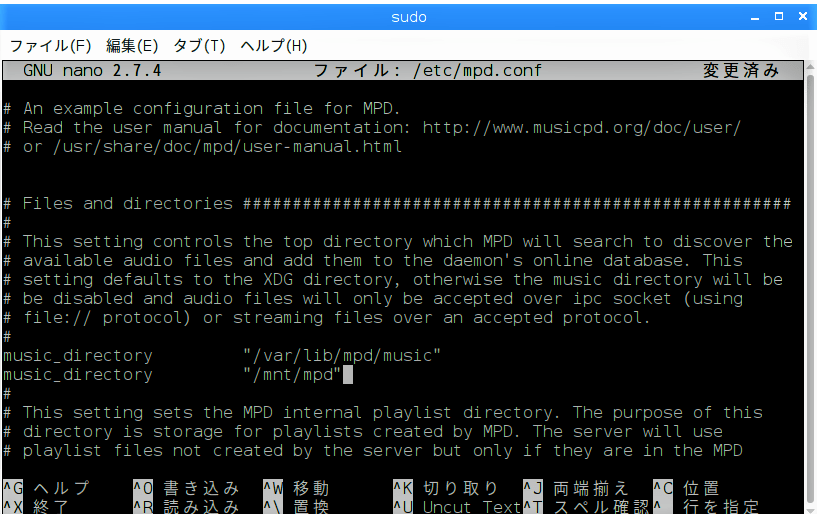Click the "playlist files not created" comment line

coord(373,451)
